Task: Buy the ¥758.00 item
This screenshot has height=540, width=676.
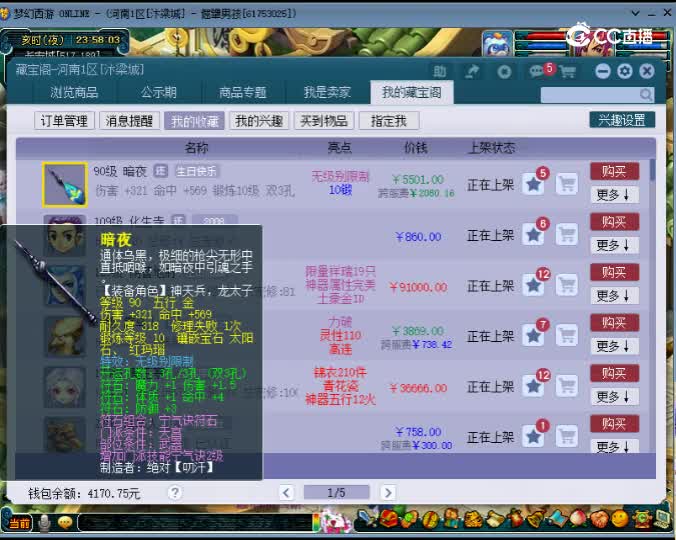Action: click(x=614, y=424)
